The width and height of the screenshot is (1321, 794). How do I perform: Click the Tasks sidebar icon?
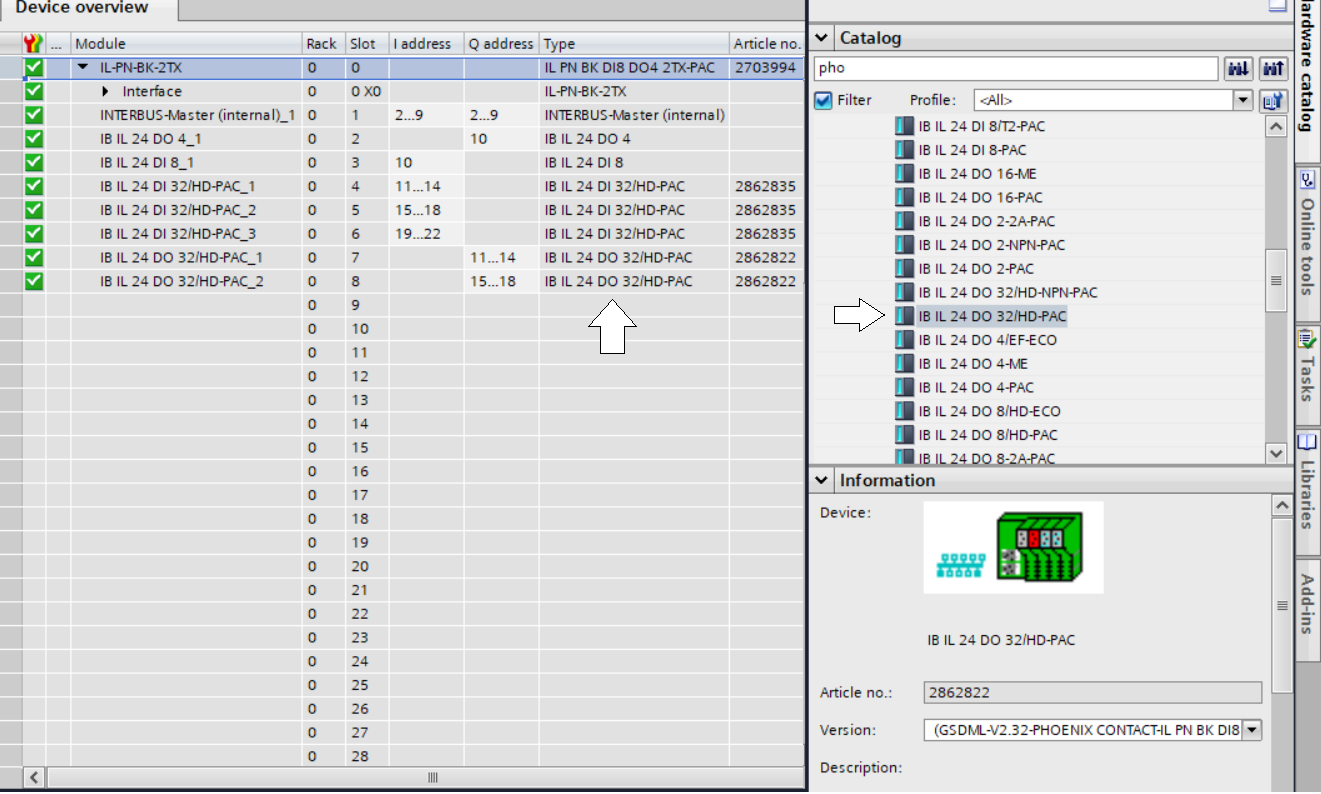(1307, 337)
